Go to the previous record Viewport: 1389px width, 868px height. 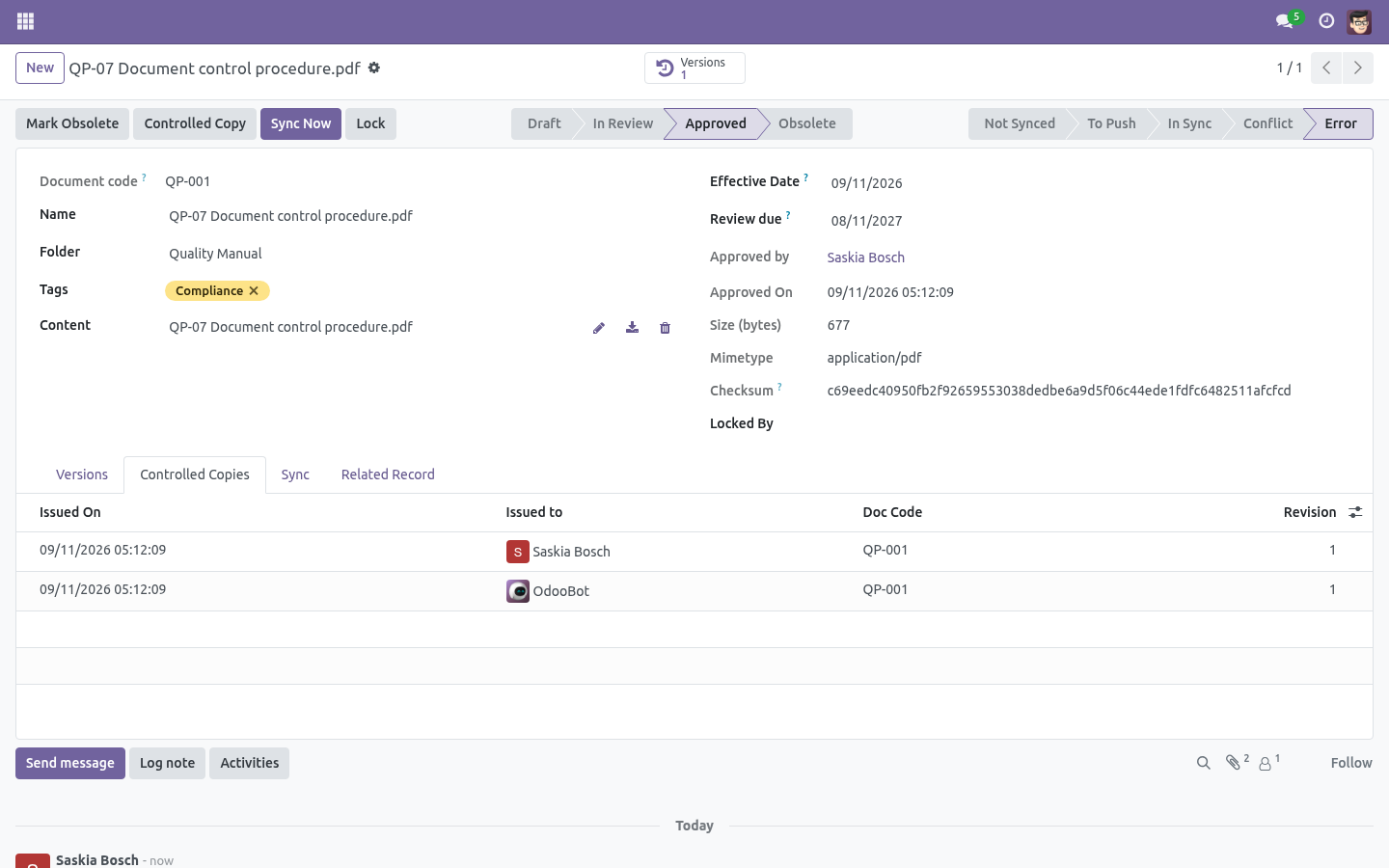pos(1326,68)
